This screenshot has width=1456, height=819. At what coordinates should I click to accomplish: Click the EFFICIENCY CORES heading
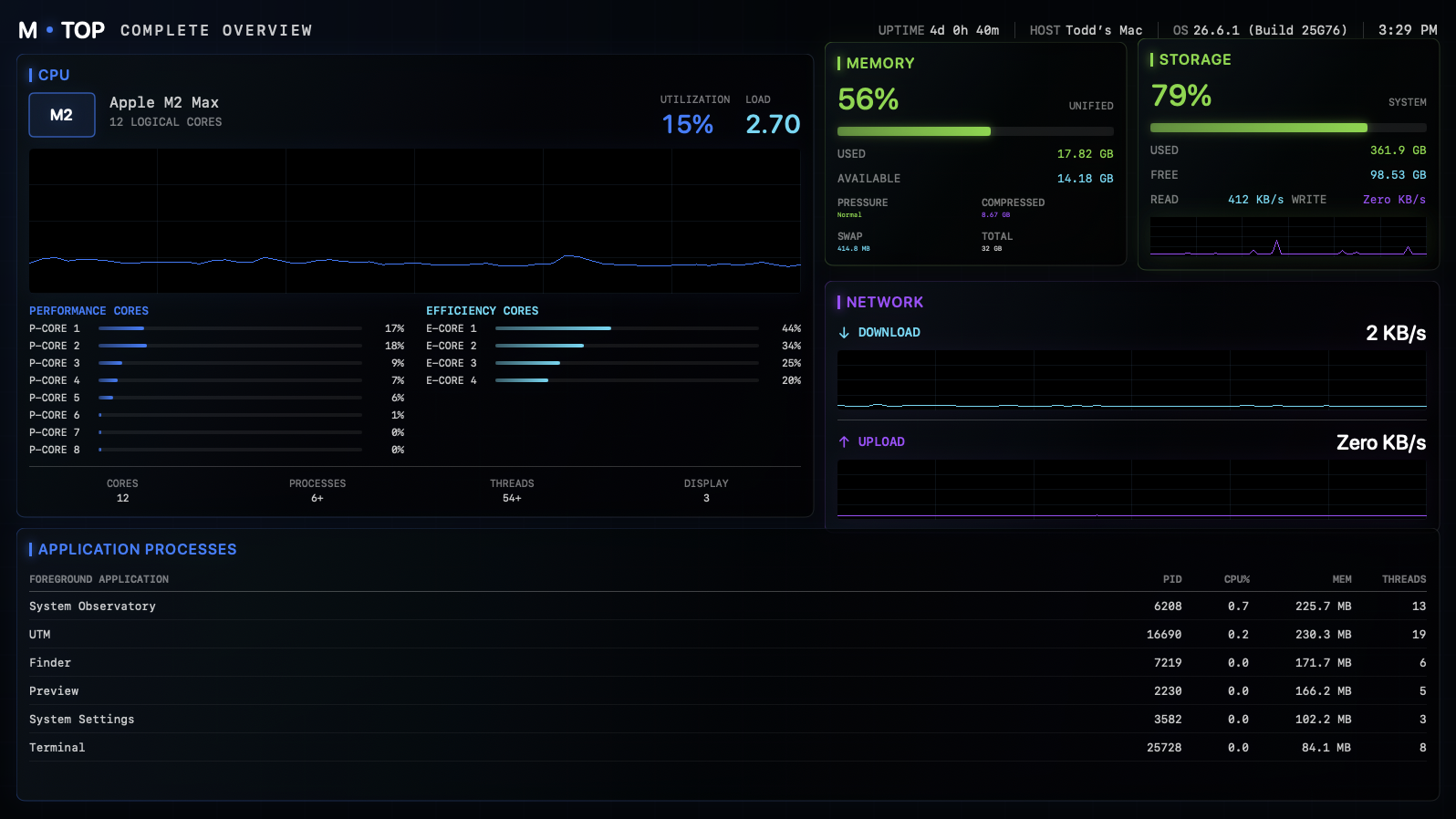(482, 311)
